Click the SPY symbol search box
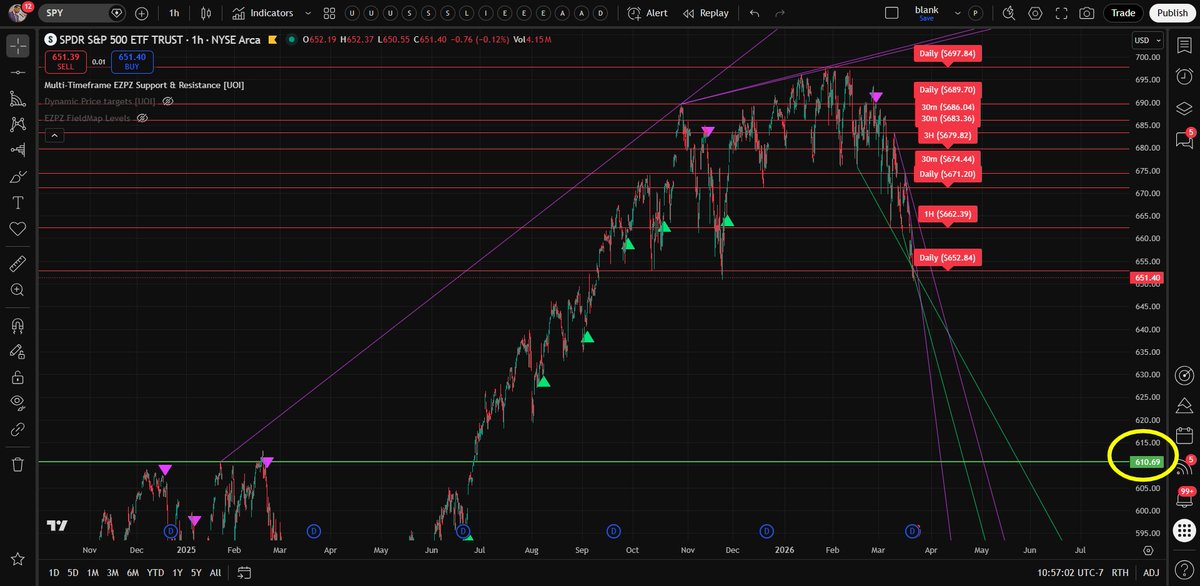 (x=84, y=13)
